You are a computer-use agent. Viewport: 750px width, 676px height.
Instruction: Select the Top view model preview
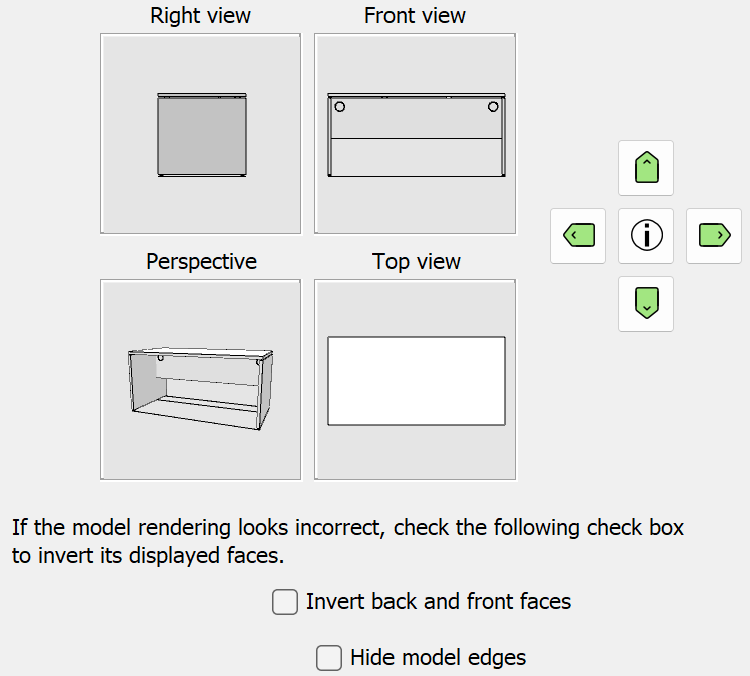[415, 380]
